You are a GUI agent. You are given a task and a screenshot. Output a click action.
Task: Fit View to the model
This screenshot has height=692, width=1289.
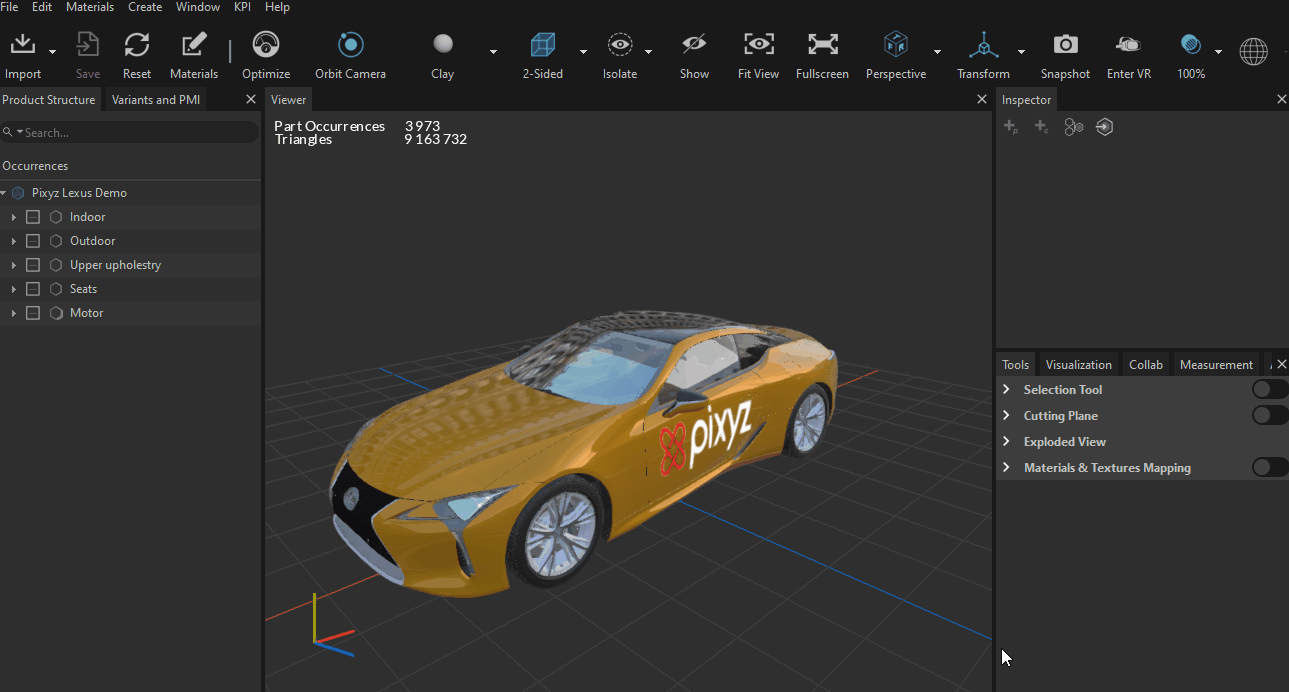click(x=759, y=45)
